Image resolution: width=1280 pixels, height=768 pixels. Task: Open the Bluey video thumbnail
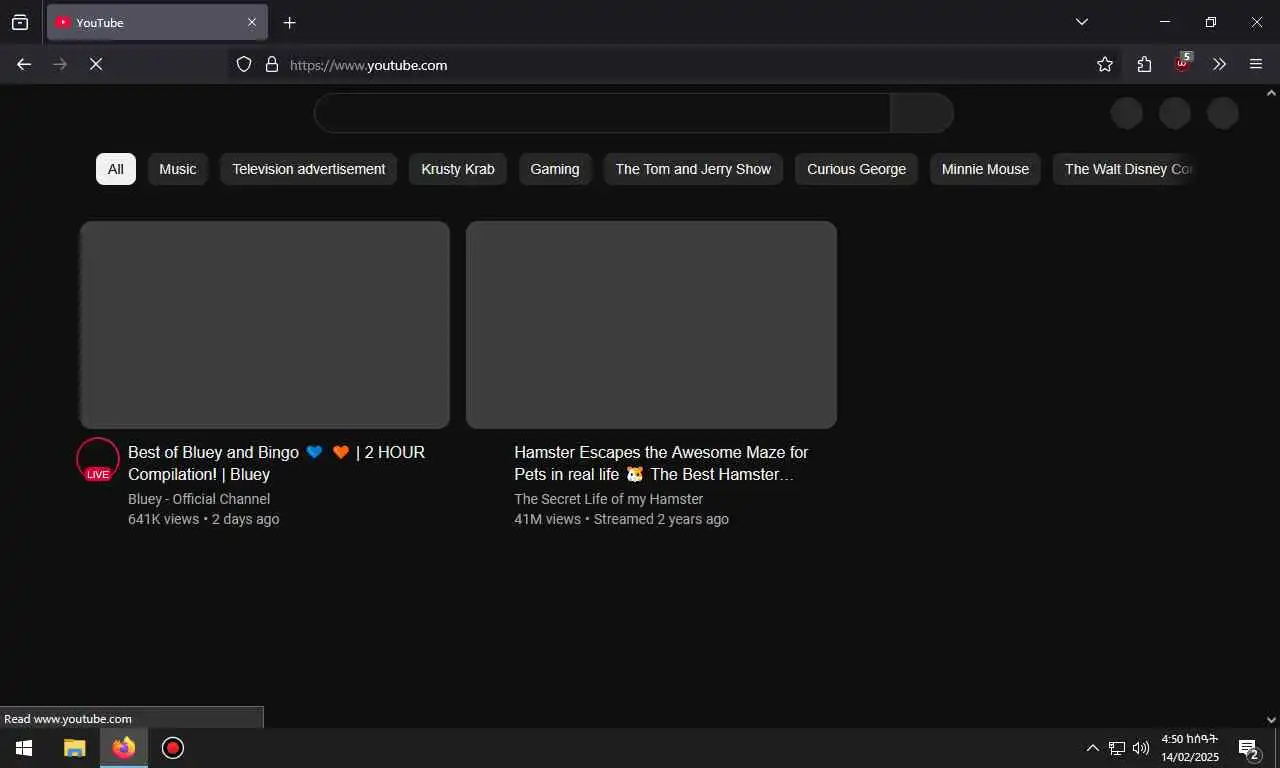click(x=265, y=325)
